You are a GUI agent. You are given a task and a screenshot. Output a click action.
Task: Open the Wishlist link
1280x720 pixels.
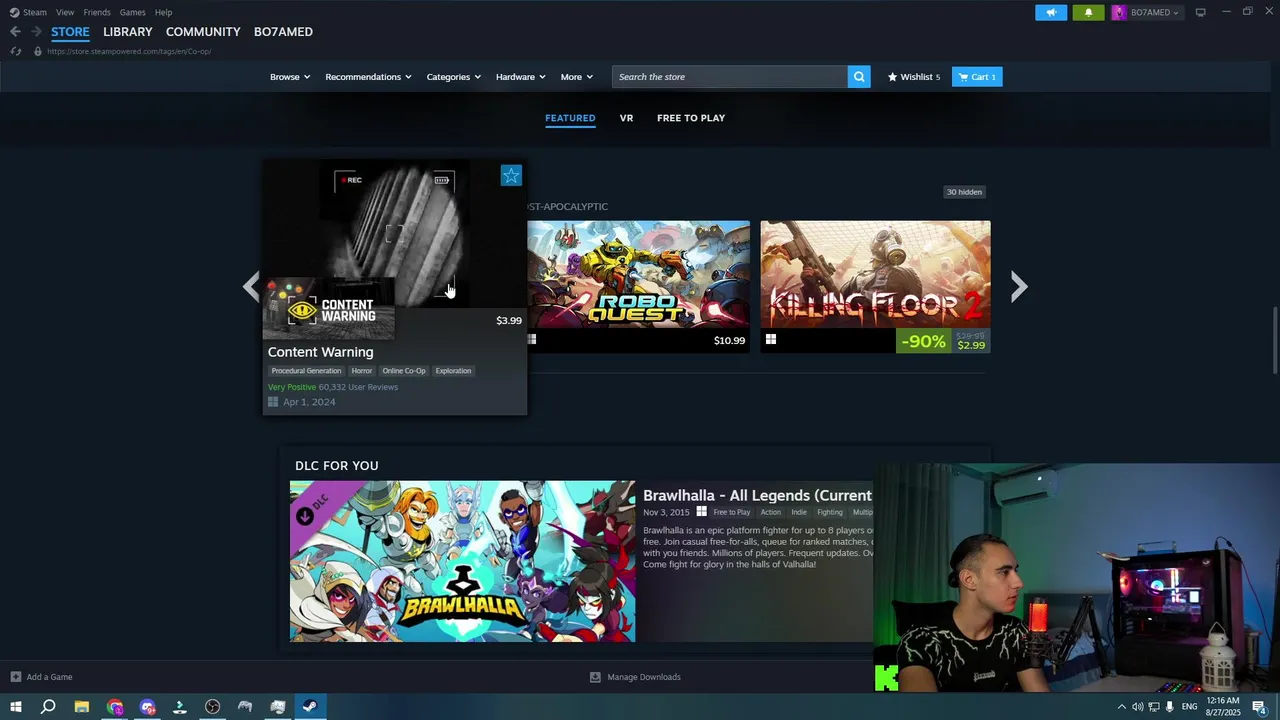click(914, 77)
